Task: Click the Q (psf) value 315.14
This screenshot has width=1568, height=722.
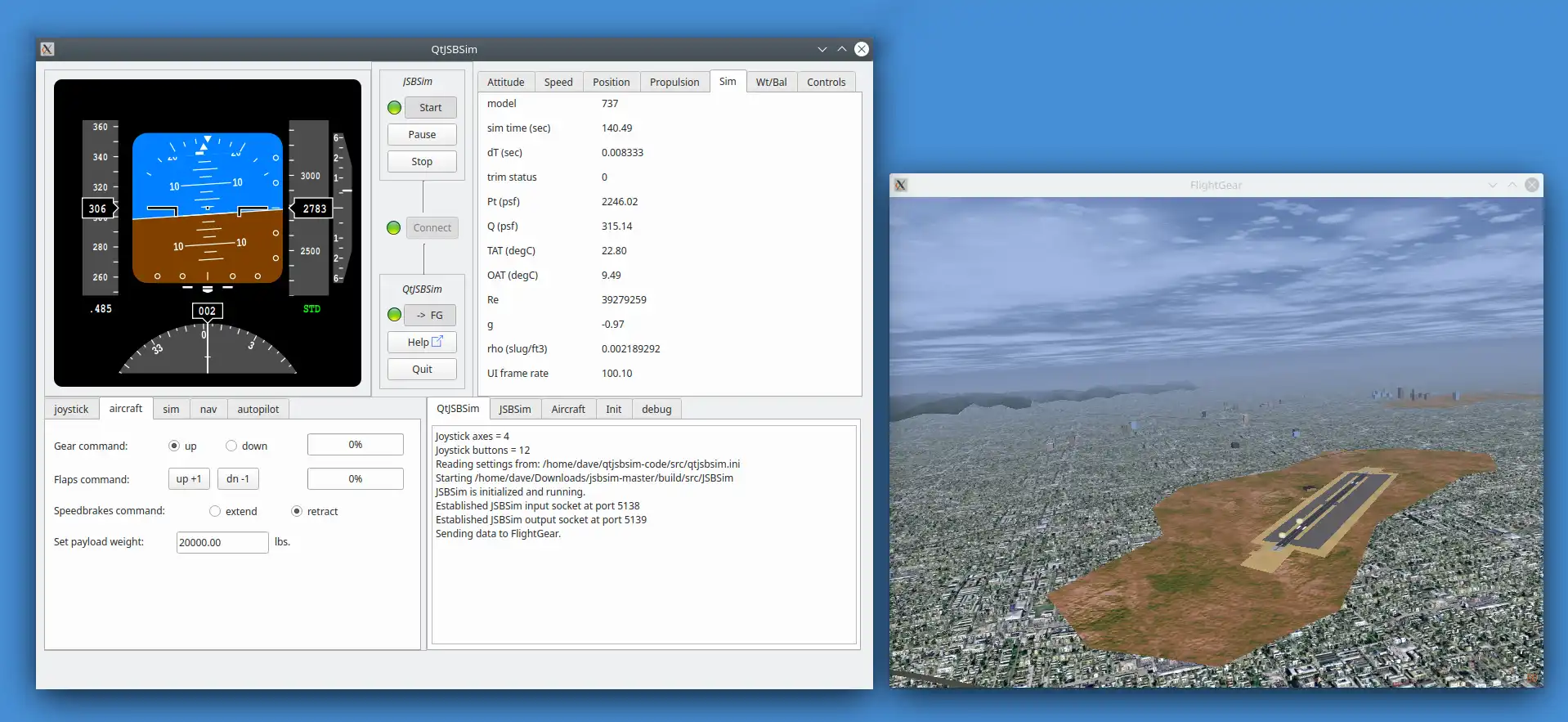Action: 617,226
